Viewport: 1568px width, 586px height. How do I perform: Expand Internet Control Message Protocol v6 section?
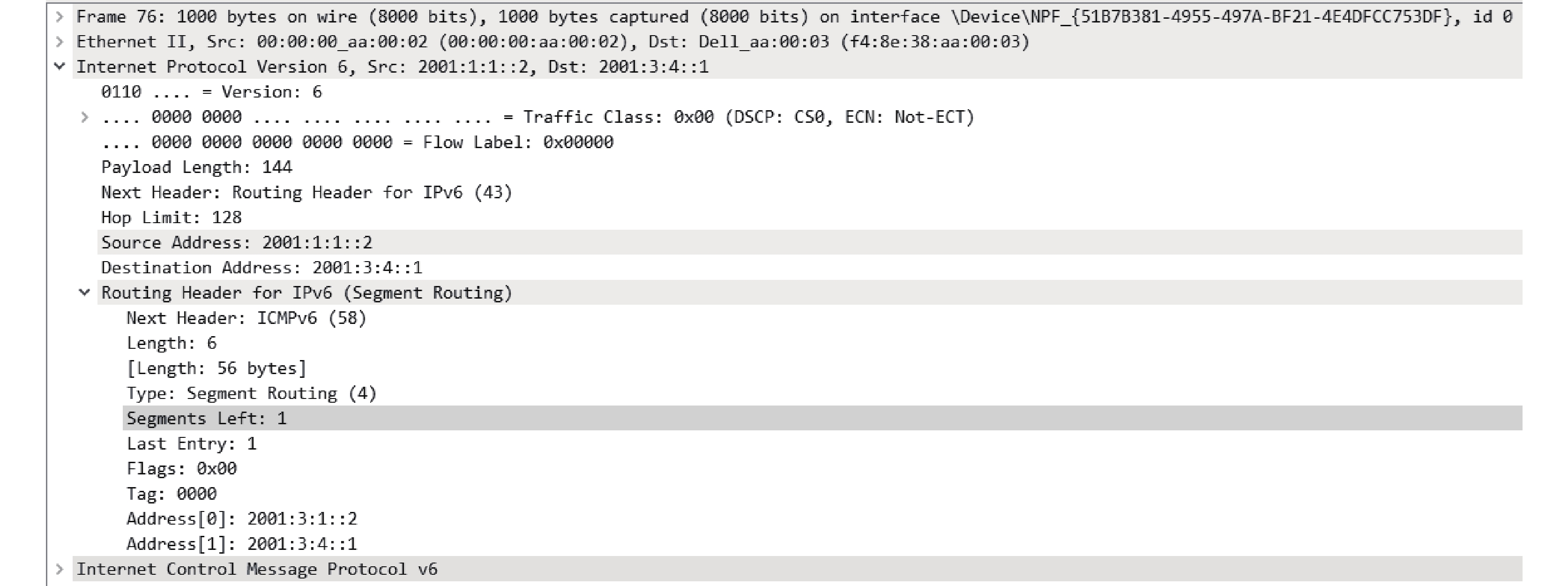coord(60,570)
